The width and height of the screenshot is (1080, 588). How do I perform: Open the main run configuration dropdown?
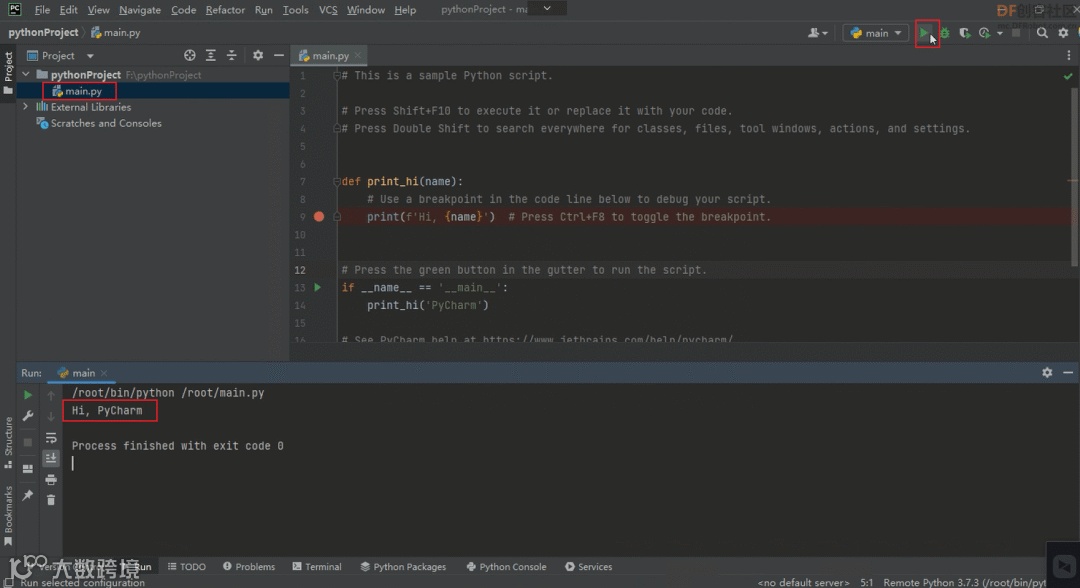point(875,33)
